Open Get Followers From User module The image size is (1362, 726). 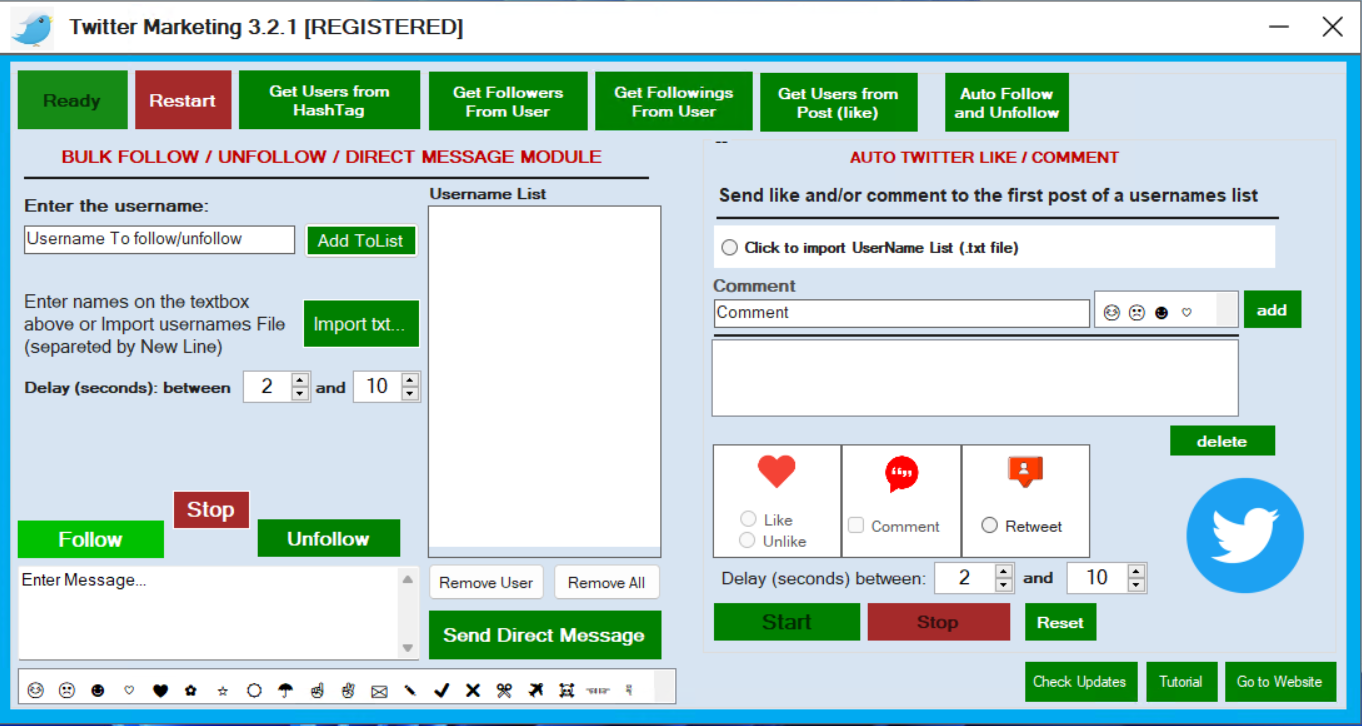tap(508, 101)
